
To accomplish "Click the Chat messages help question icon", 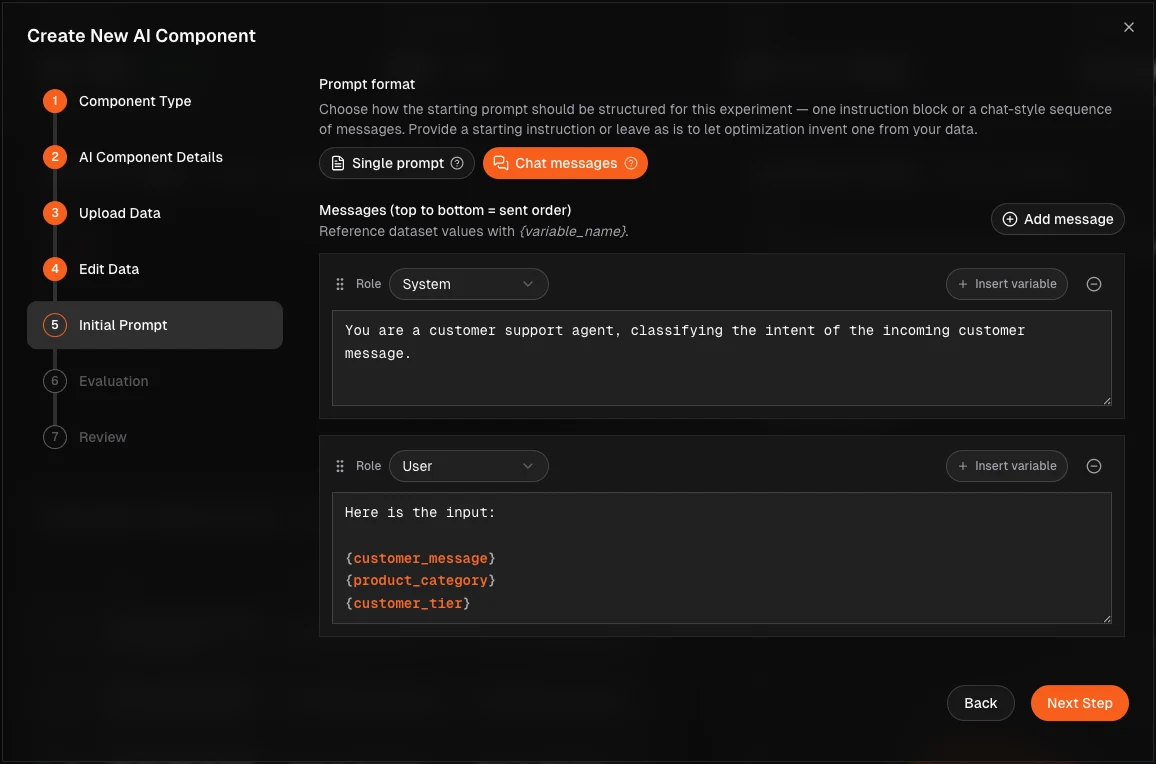I will [631, 163].
